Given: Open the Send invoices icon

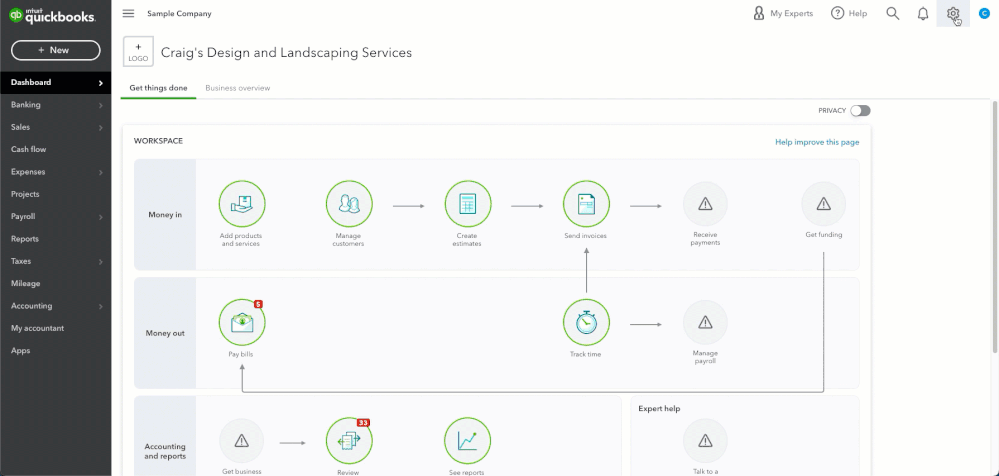Looking at the screenshot, I should tap(586, 204).
